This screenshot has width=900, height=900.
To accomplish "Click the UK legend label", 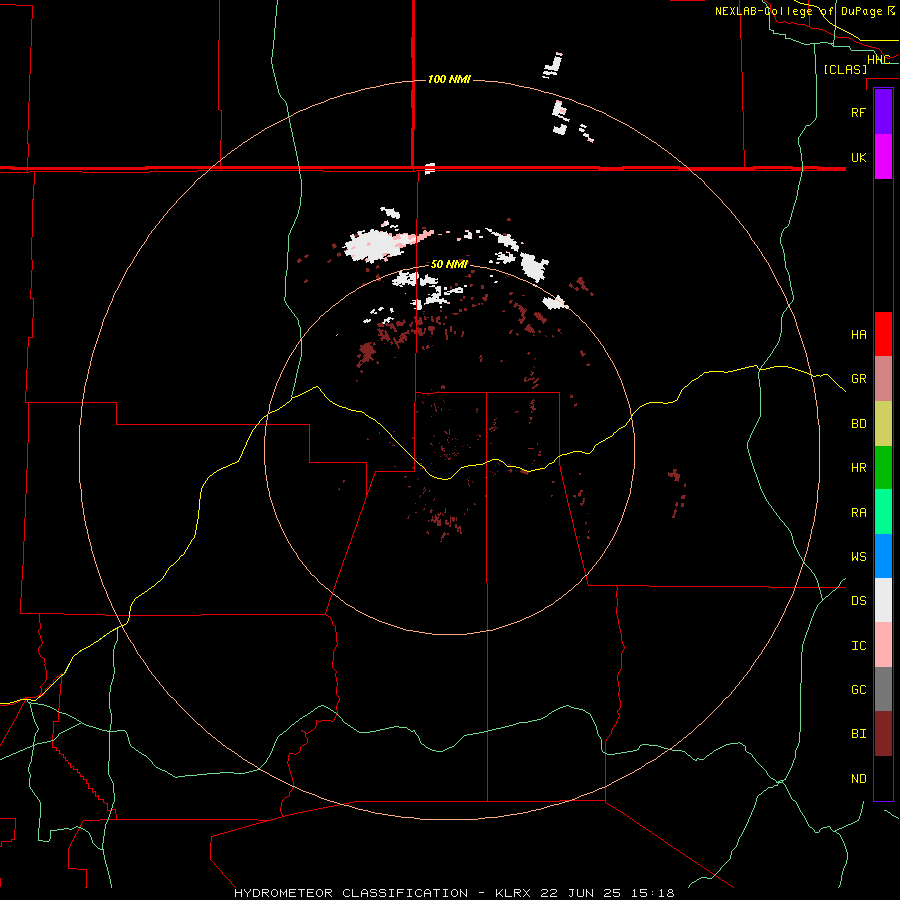I will [x=859, y=157].
